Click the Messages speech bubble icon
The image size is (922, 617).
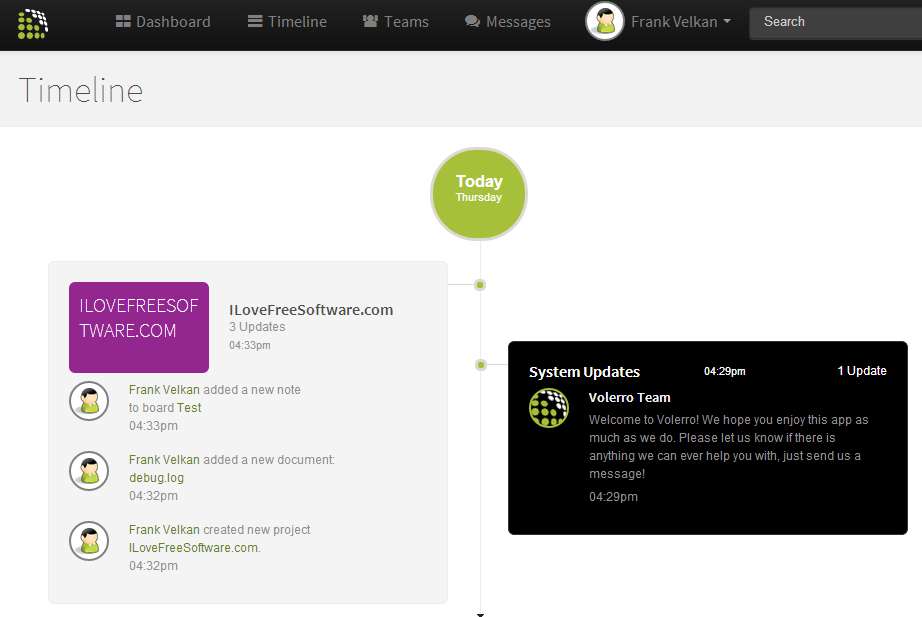coord(472,22)
